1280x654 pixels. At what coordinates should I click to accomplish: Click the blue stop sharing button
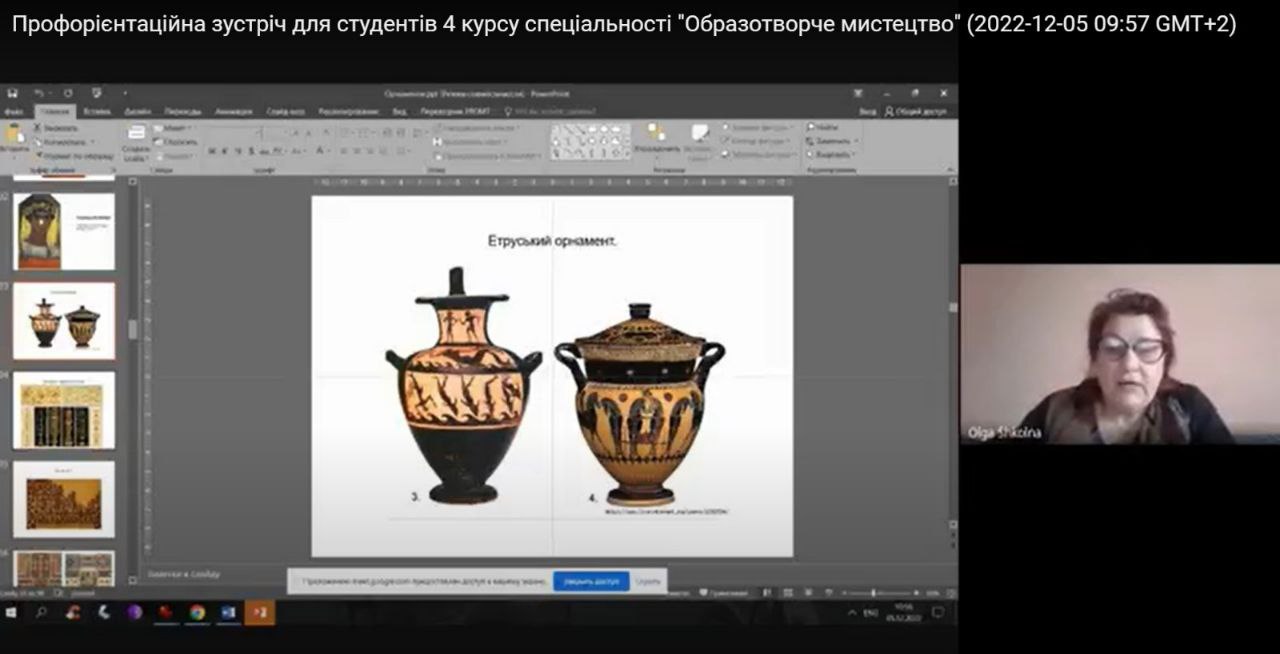click(x=591, y=581)
